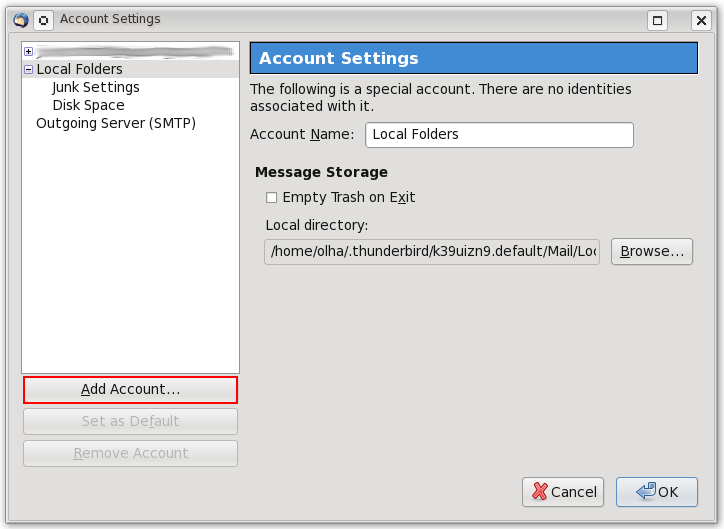Image resolution: width=724 pixels, height=529 pixels.
Task: Enable Empty Trash on Exit checkbox
Action: point(271,198)
